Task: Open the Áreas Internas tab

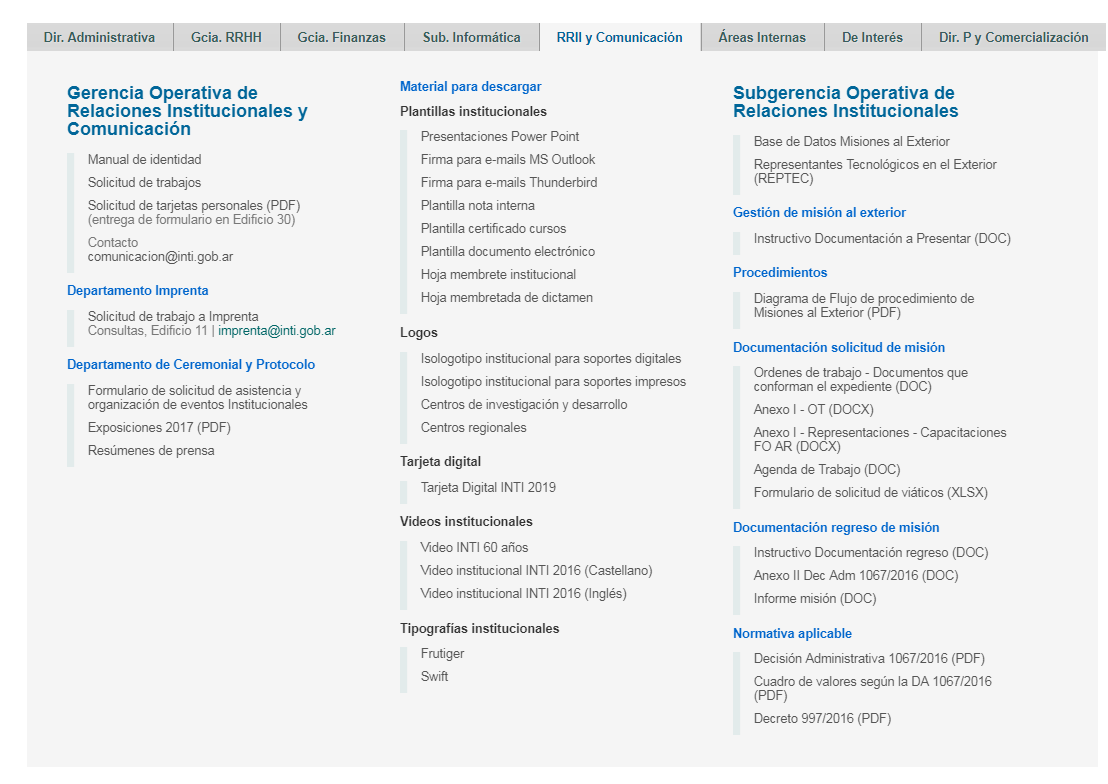Action: (761, 37)
